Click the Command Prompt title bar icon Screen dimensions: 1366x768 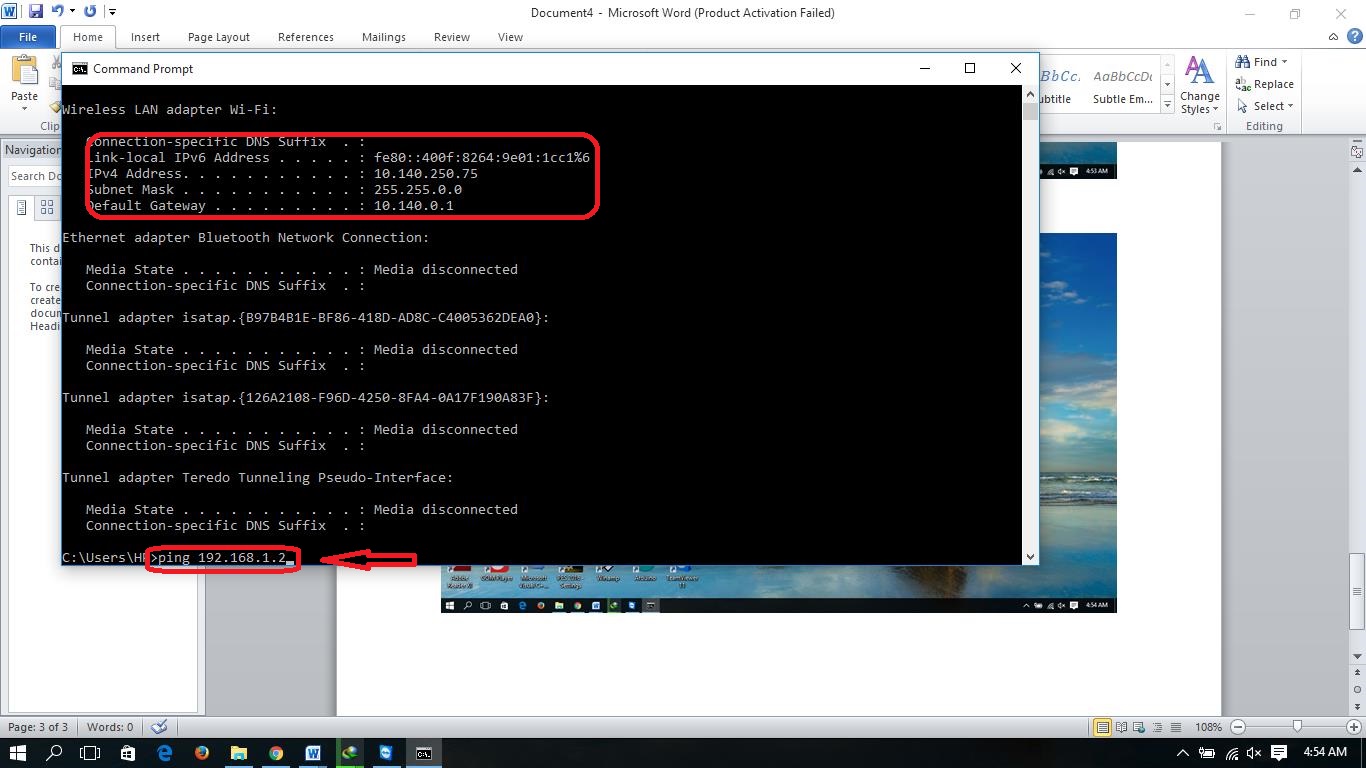(x=79, y=69)
